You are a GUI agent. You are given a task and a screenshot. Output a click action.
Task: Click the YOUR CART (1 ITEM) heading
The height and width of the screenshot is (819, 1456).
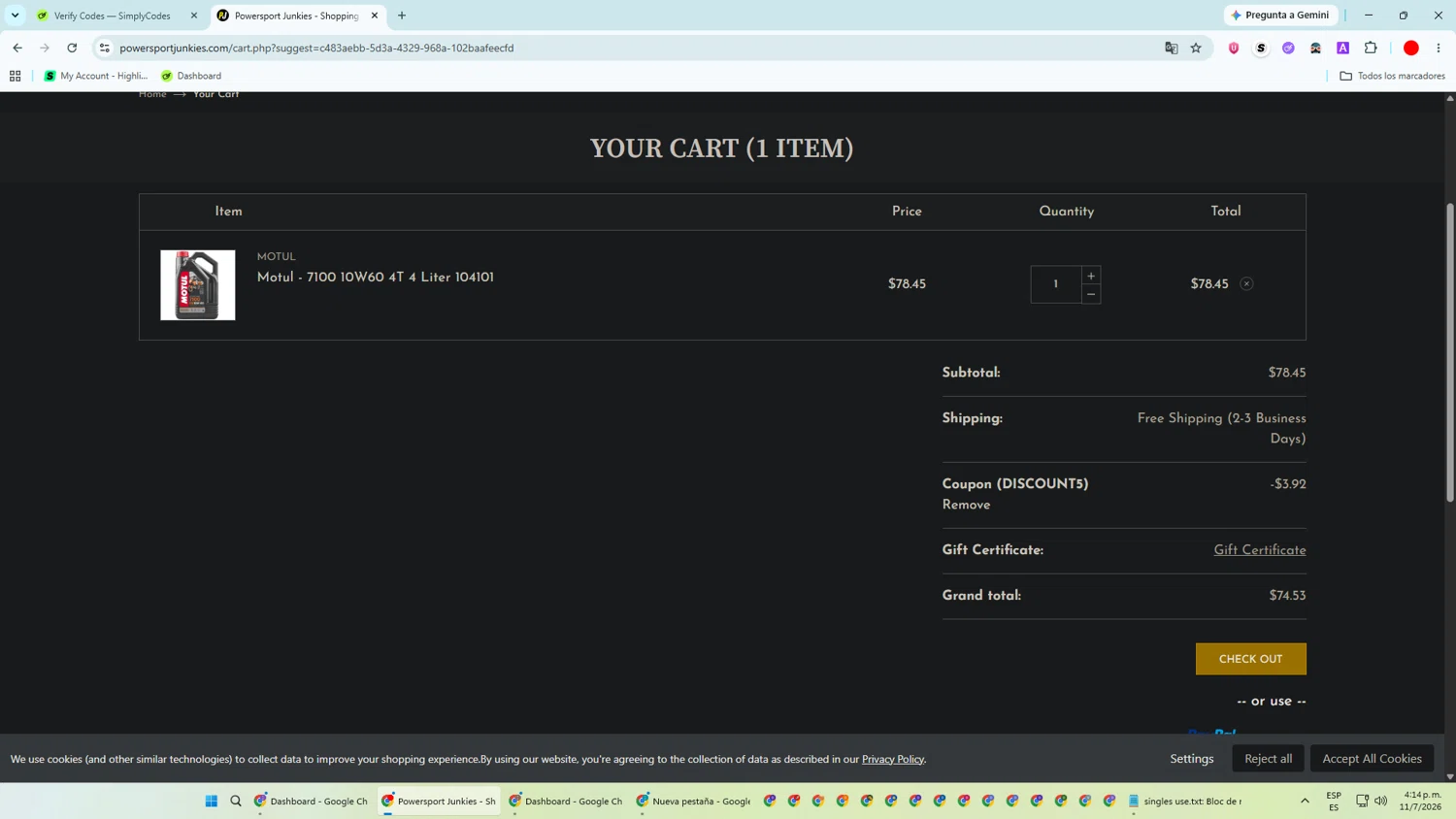tap(722, 148)
